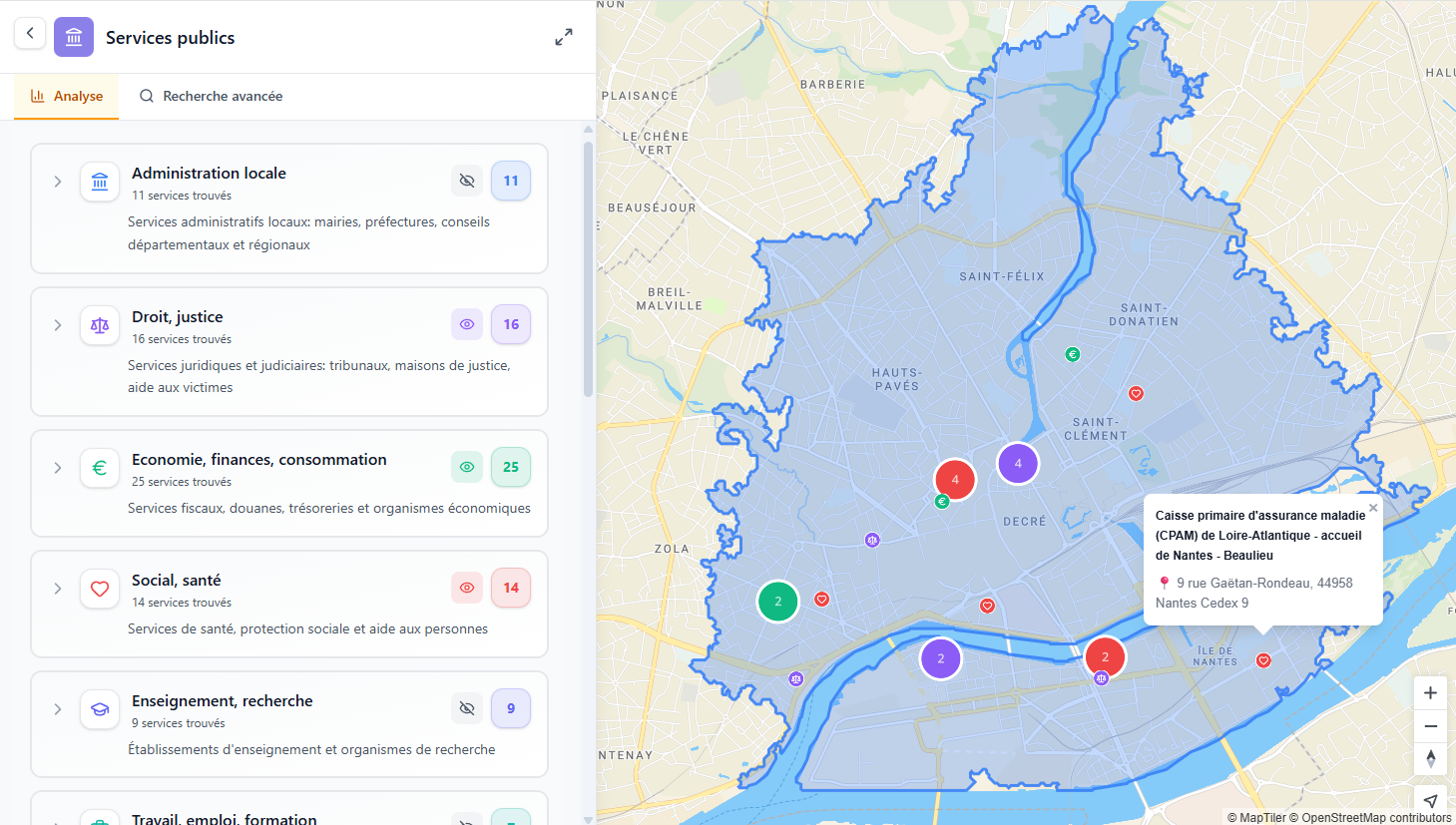Hide the Droit, justice map markers

466,323
